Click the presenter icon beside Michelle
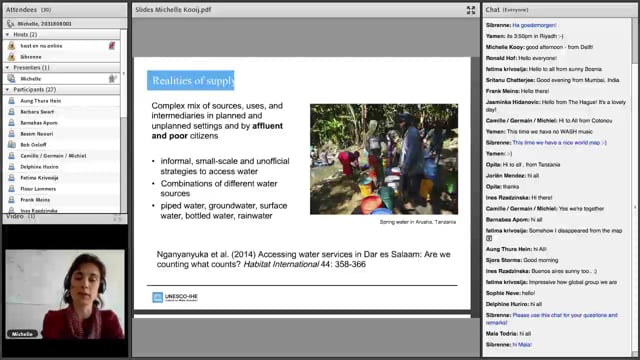The image size is (640, 360). (11, 78)
